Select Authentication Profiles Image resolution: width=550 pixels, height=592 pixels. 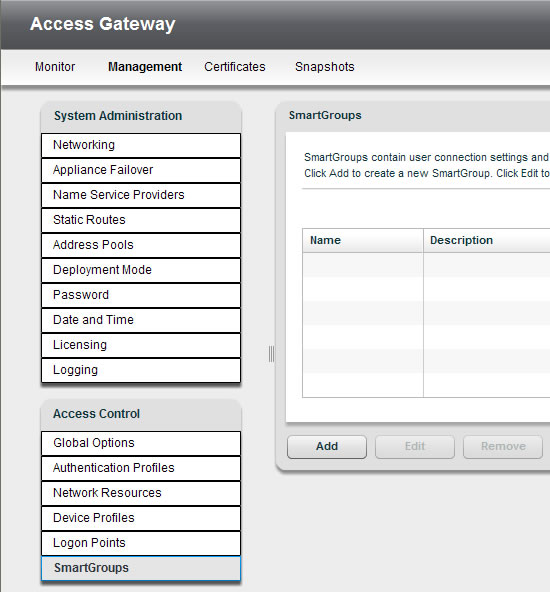click(x=141, y=468)
